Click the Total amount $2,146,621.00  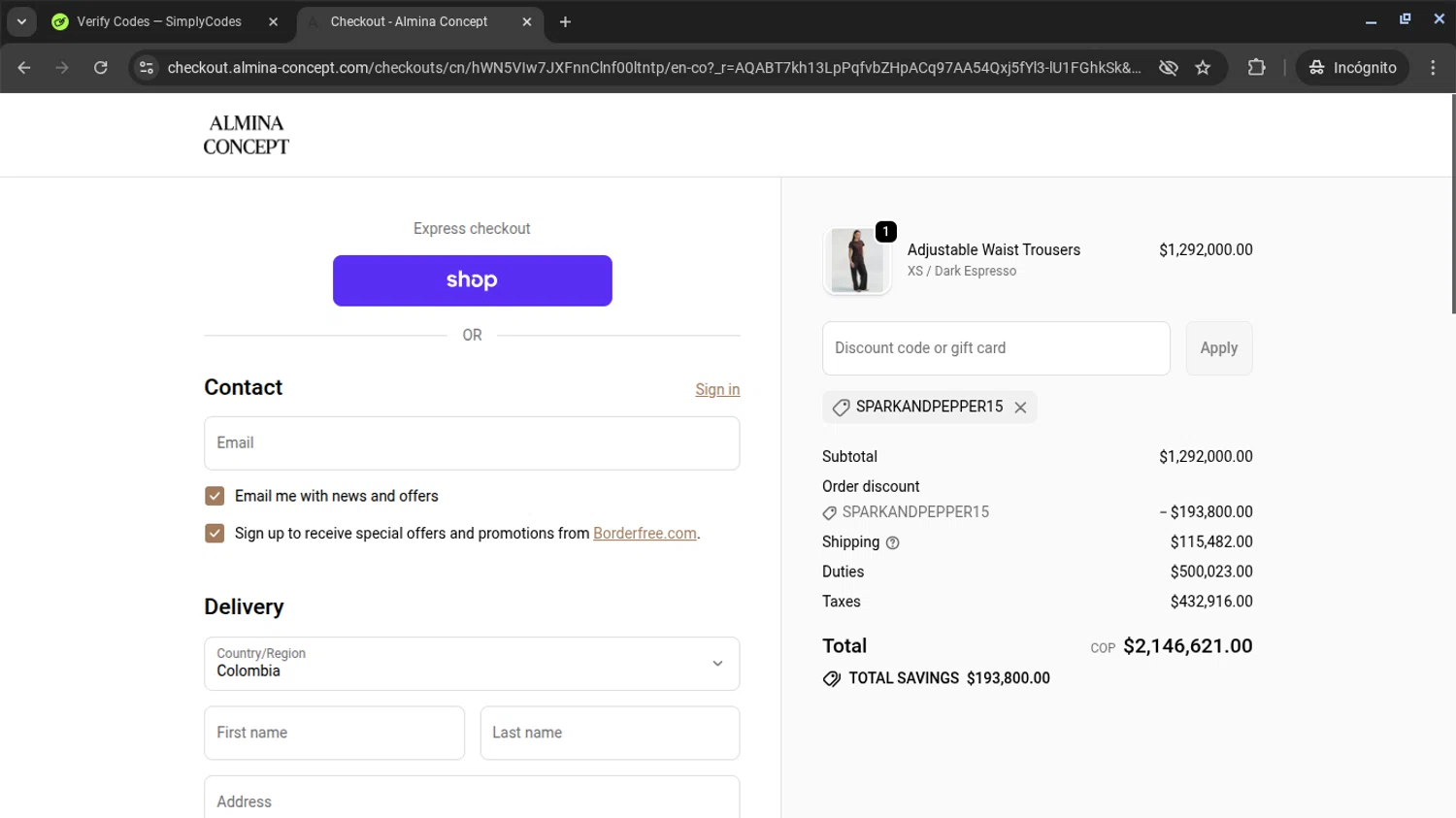[1187, 646]
